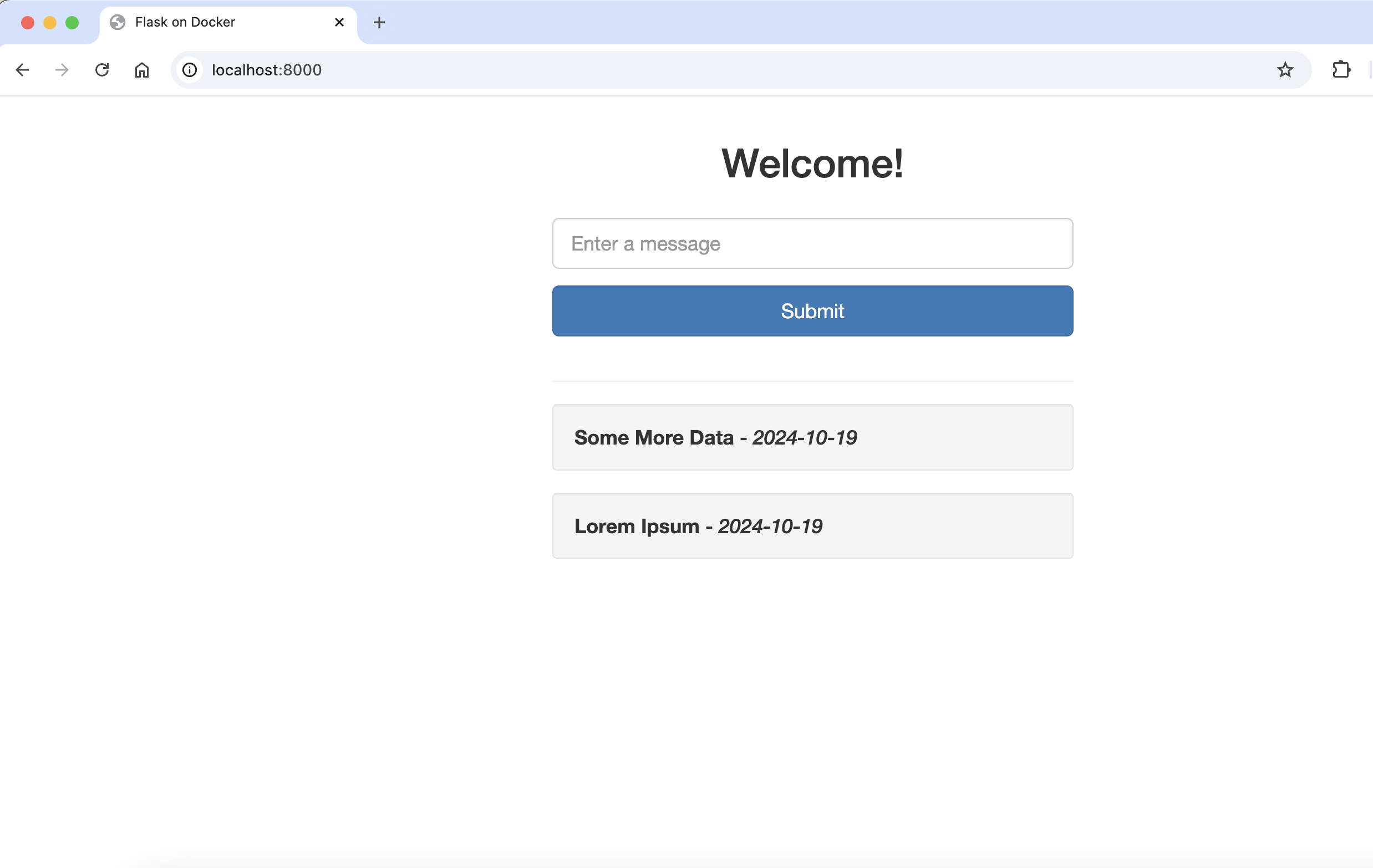Click the Welcome! page heading
Image resolution: width=1373 pixels, height=868 pixels.
[x=812, y=165]
